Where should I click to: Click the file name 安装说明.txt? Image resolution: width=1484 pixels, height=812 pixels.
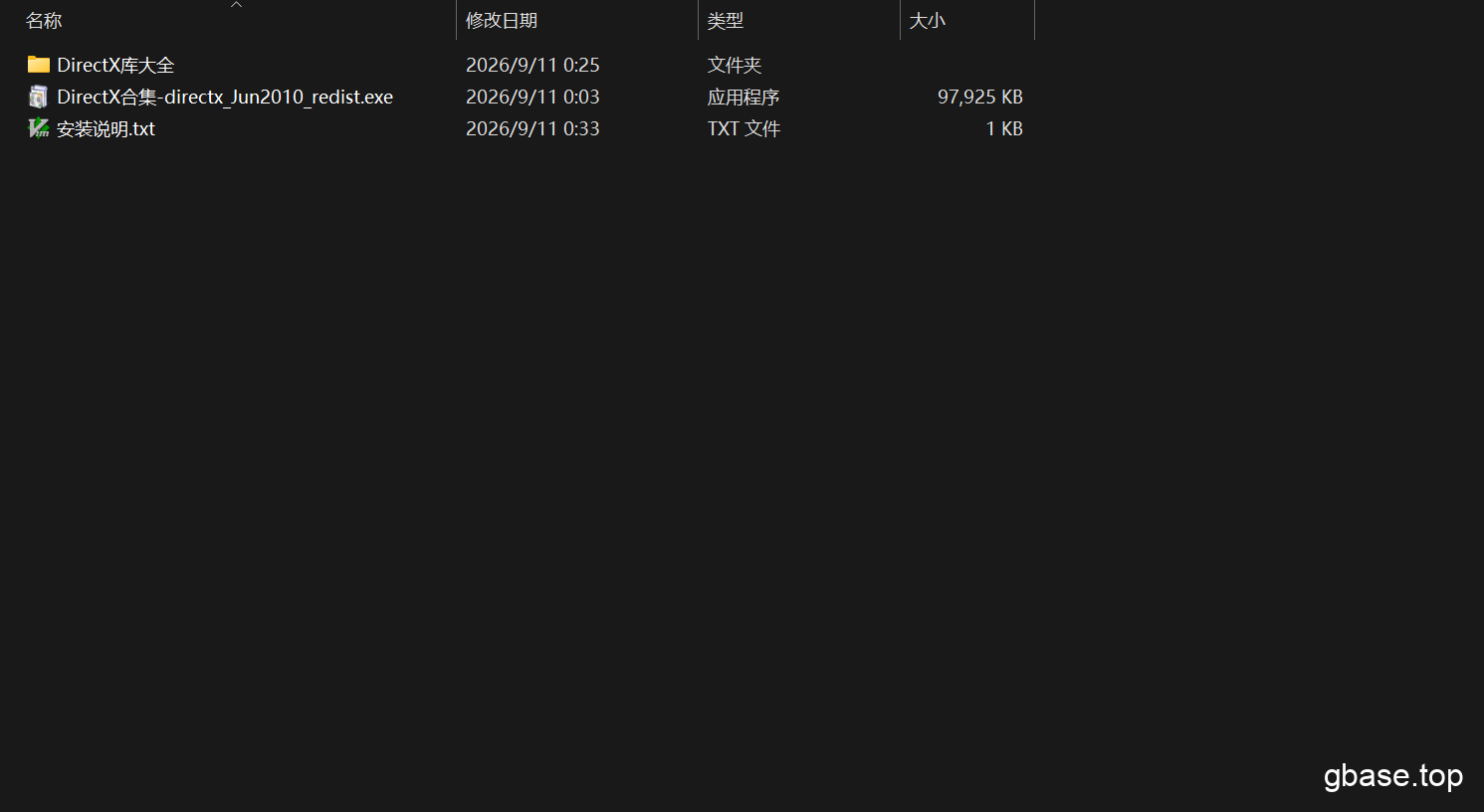pyautogui.click(x=106, y=128)
